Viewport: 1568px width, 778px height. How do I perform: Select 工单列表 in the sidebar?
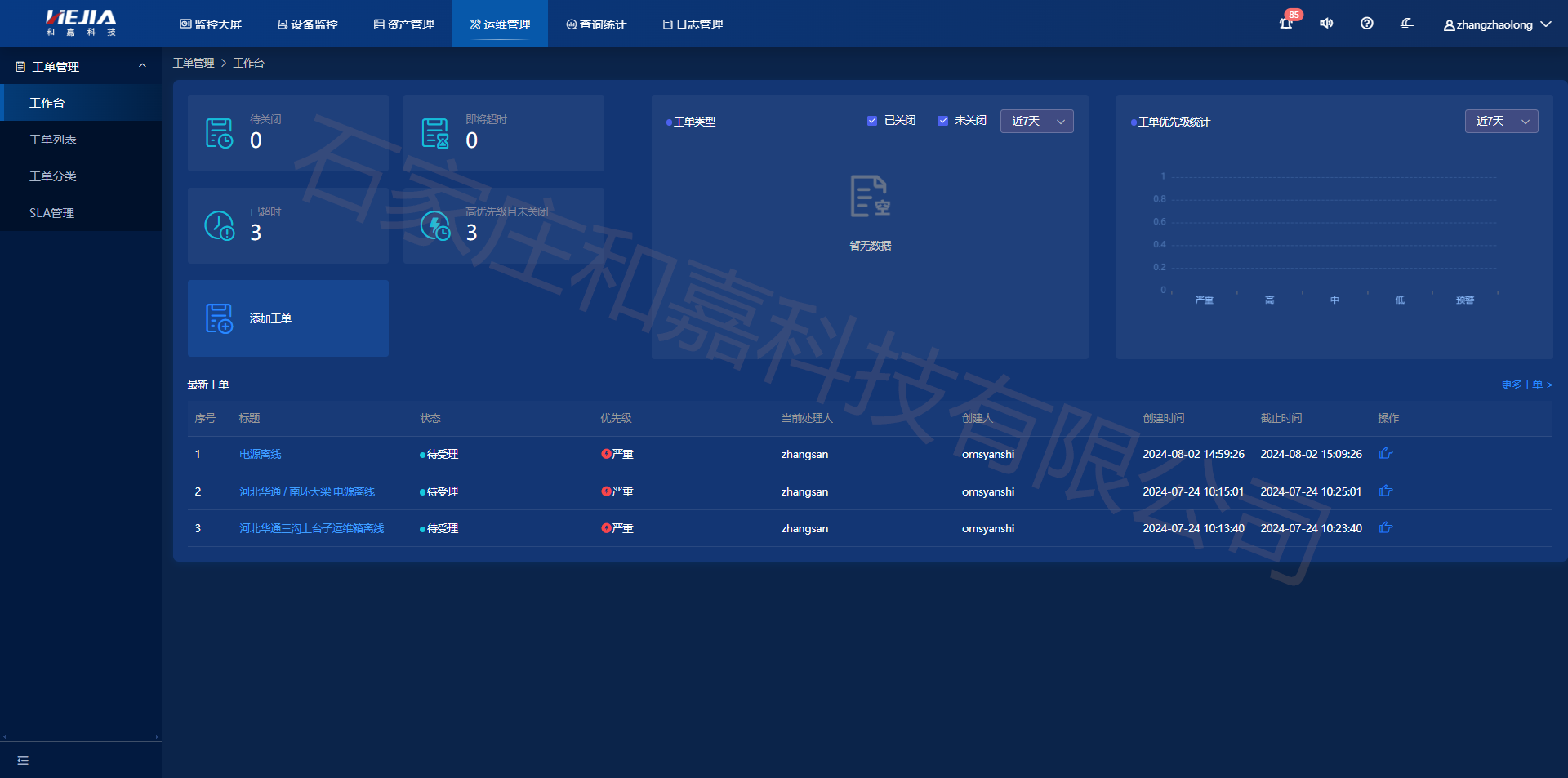[53, 140]
